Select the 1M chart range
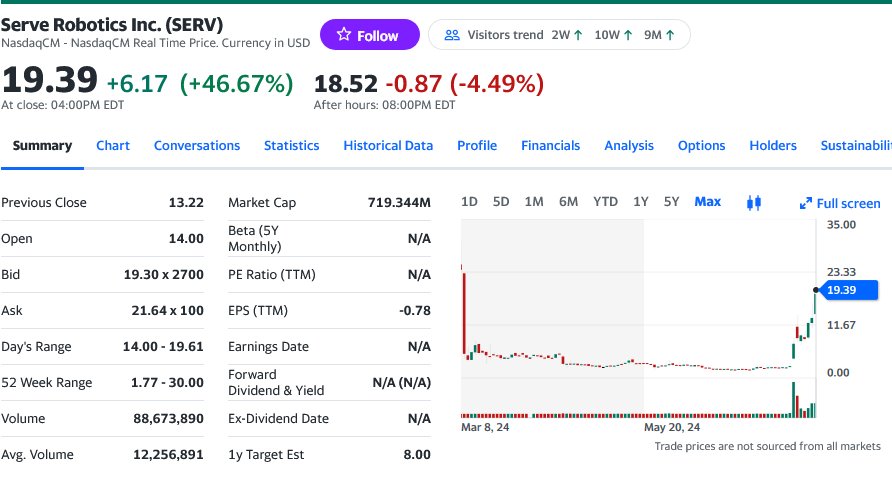The image size is (892, 481). tap(534, 202)
